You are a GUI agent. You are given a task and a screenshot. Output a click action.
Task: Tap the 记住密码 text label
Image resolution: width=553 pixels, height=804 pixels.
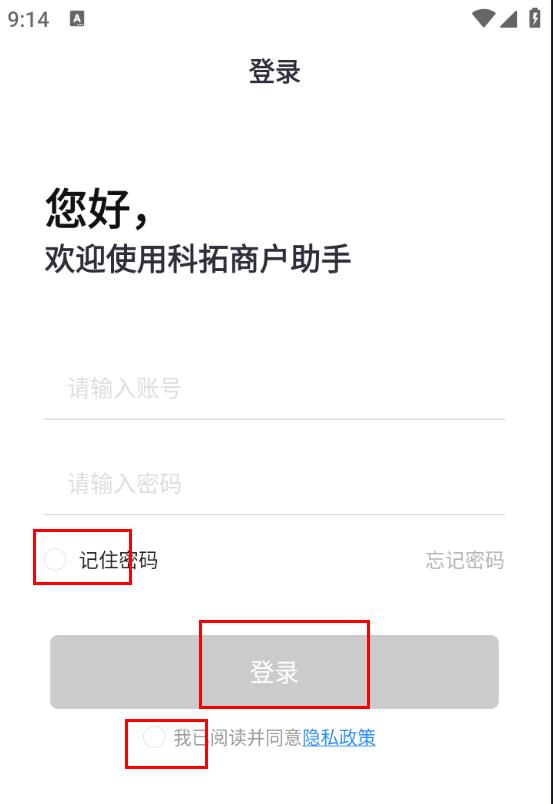[118, 560]
